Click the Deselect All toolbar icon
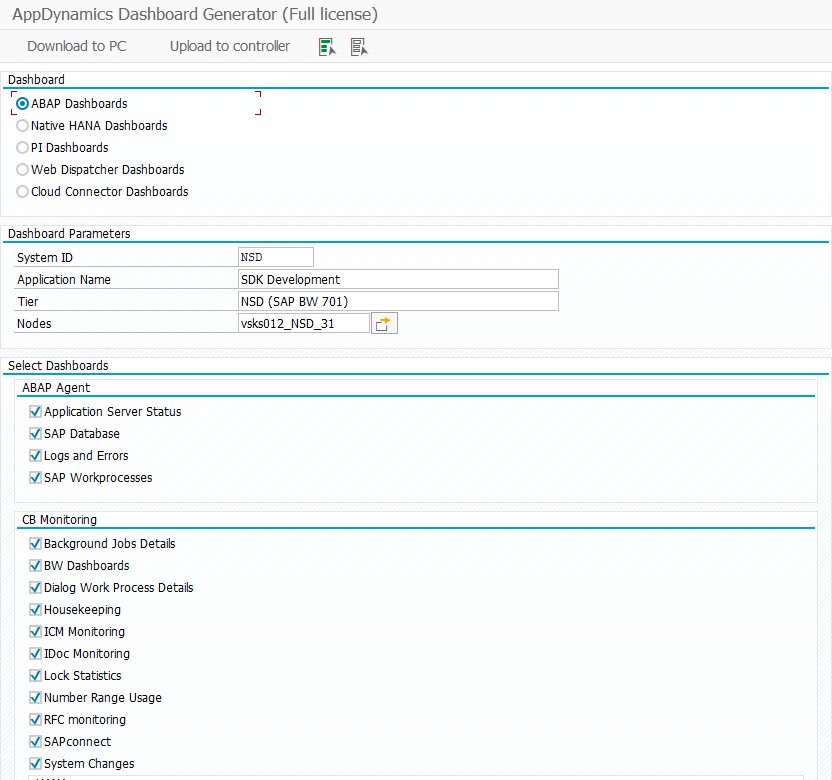Image resolution: width=832 pixels, height=780 pixels. 359,47
